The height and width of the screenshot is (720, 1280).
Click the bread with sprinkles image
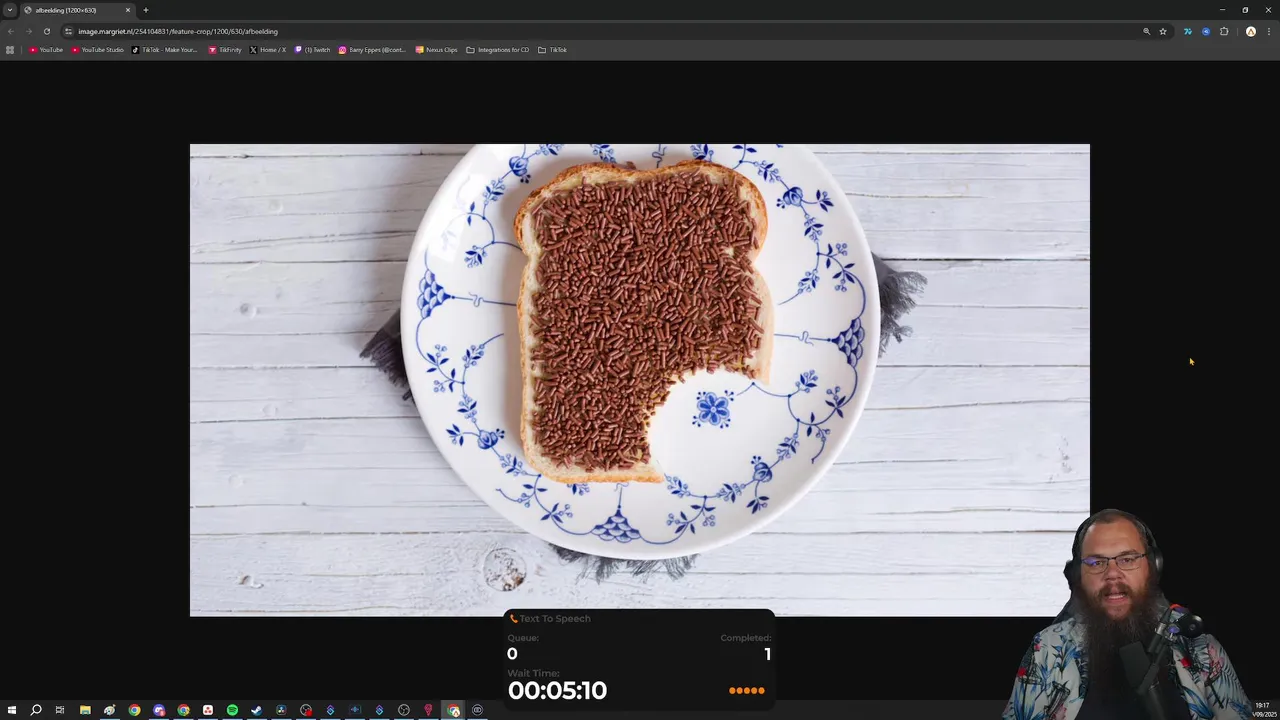click(640, 380)
